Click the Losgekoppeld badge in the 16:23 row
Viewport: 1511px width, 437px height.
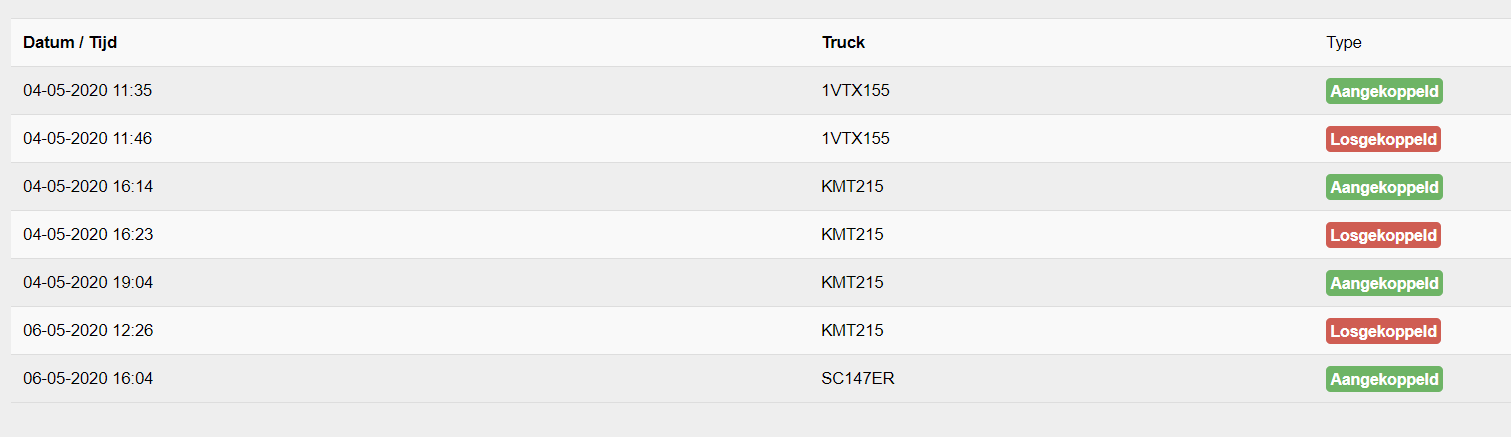1383,235
